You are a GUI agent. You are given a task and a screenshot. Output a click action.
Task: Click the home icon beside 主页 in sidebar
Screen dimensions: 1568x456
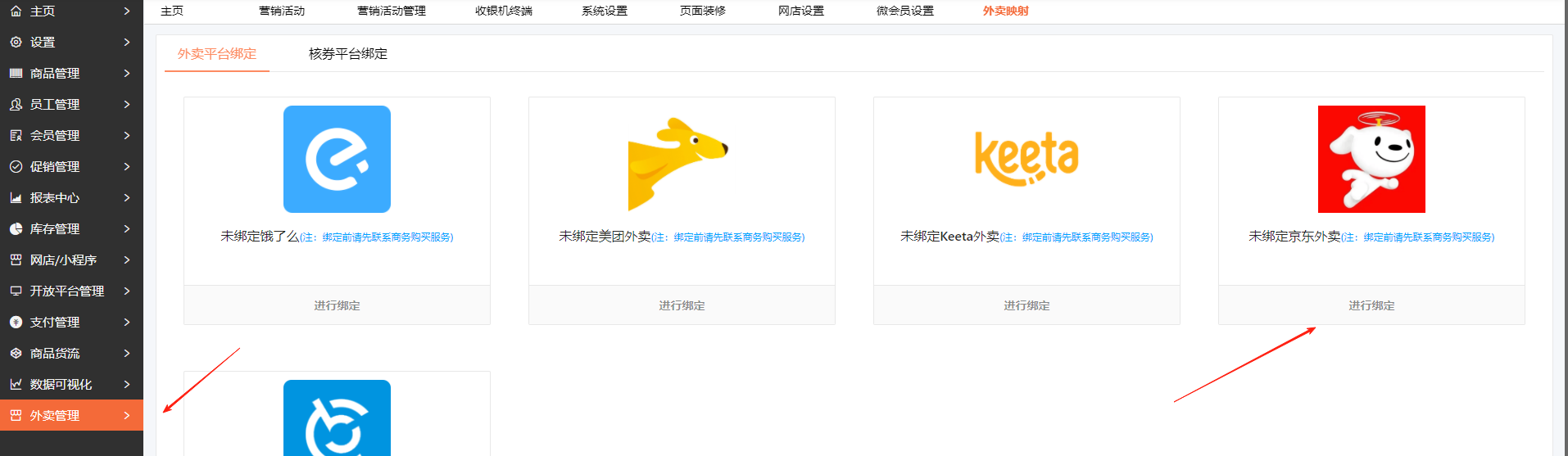coord(16,11)
